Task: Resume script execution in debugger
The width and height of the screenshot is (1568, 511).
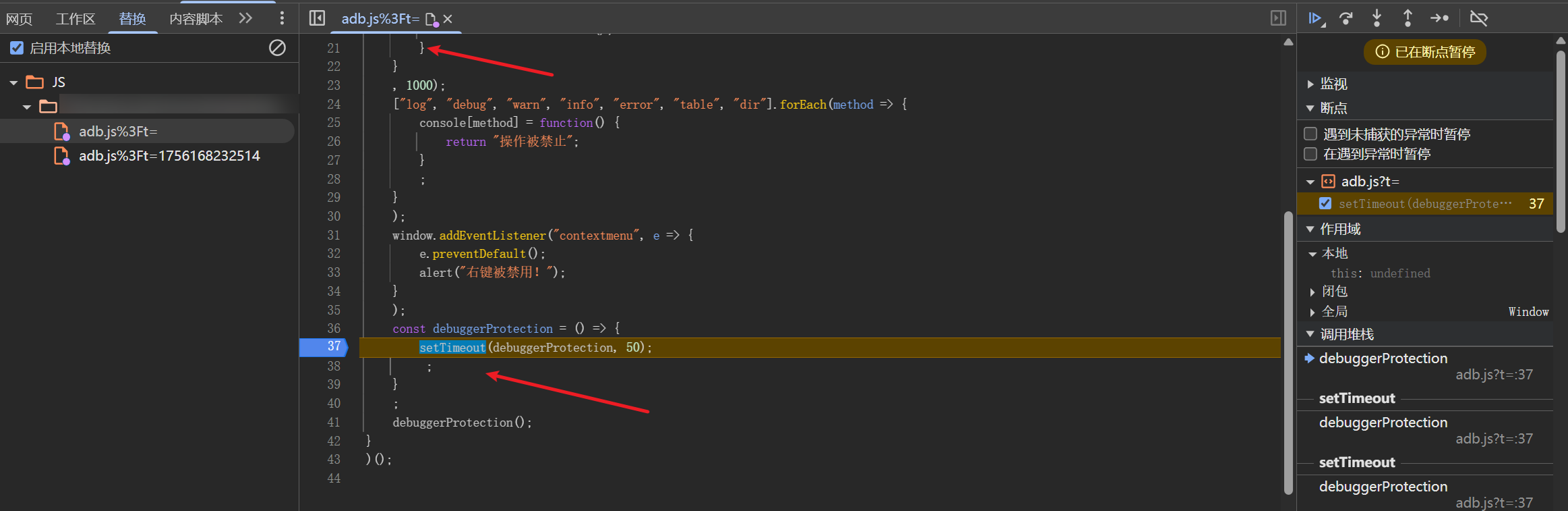Action: 1314,18
